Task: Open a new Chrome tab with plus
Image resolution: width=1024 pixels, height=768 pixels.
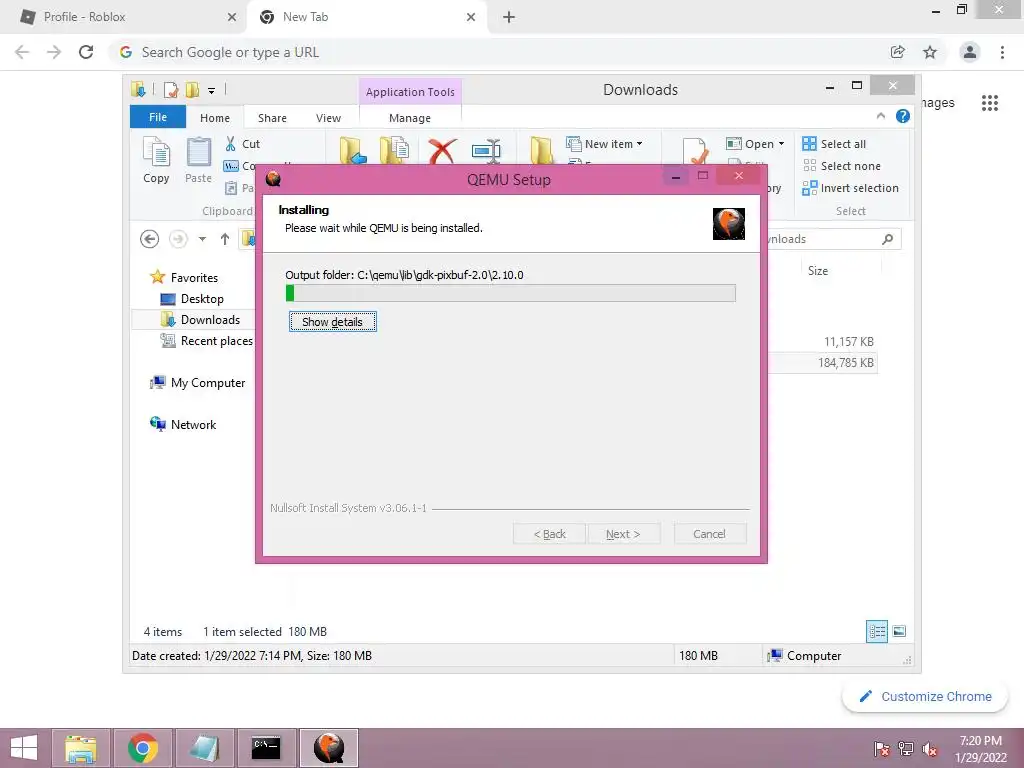Action: [509, 17]
